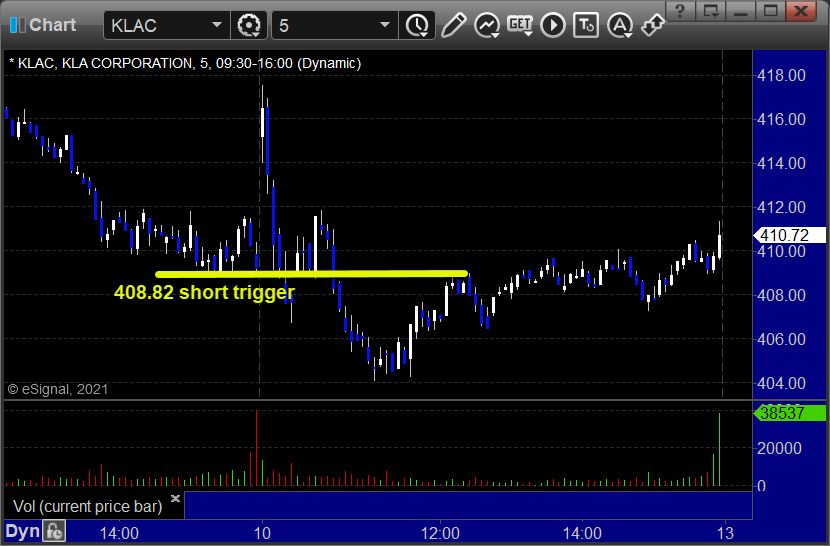Click the question mark help button
830x546 pixels.
[681, 11]
